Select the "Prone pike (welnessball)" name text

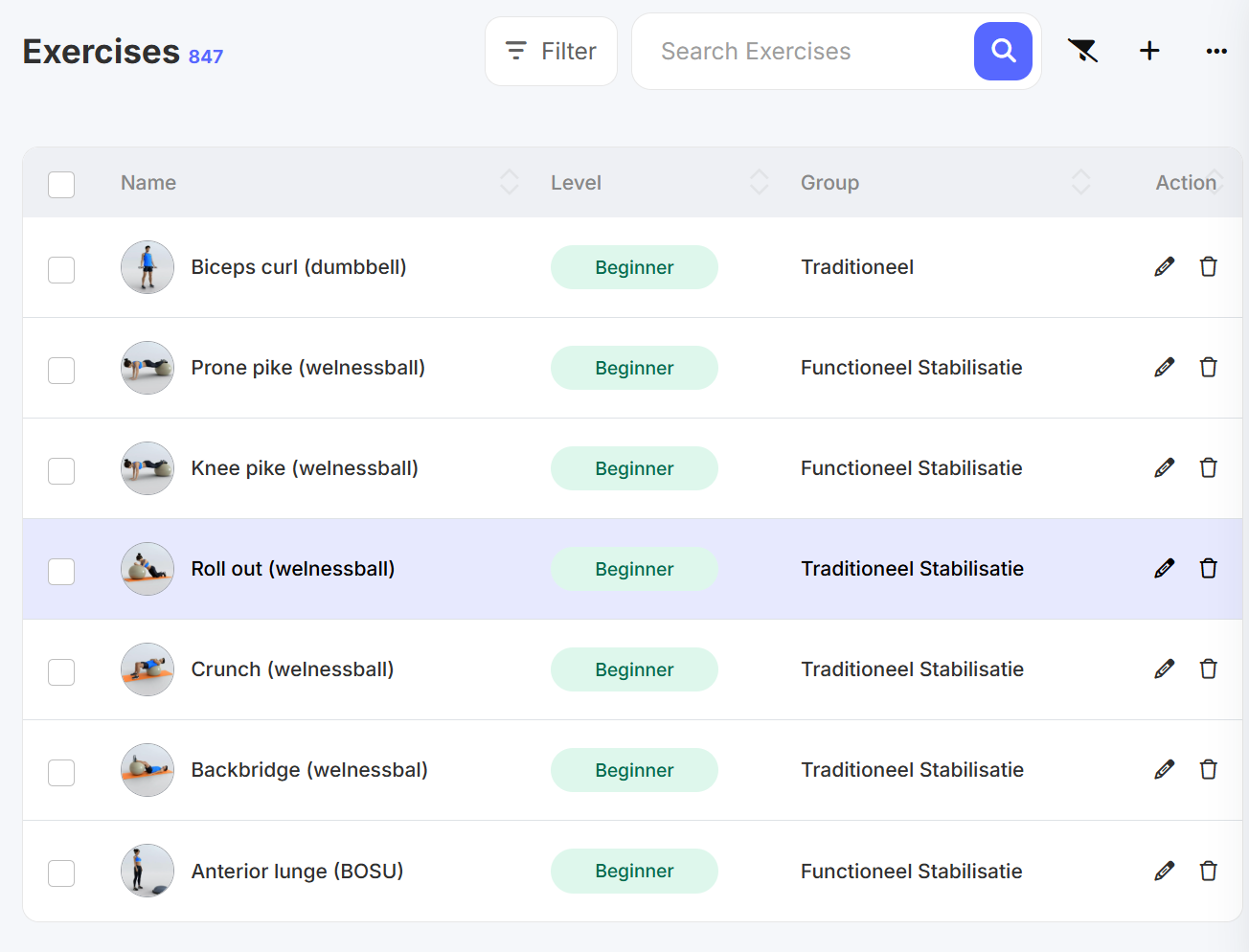pos(307,368)
